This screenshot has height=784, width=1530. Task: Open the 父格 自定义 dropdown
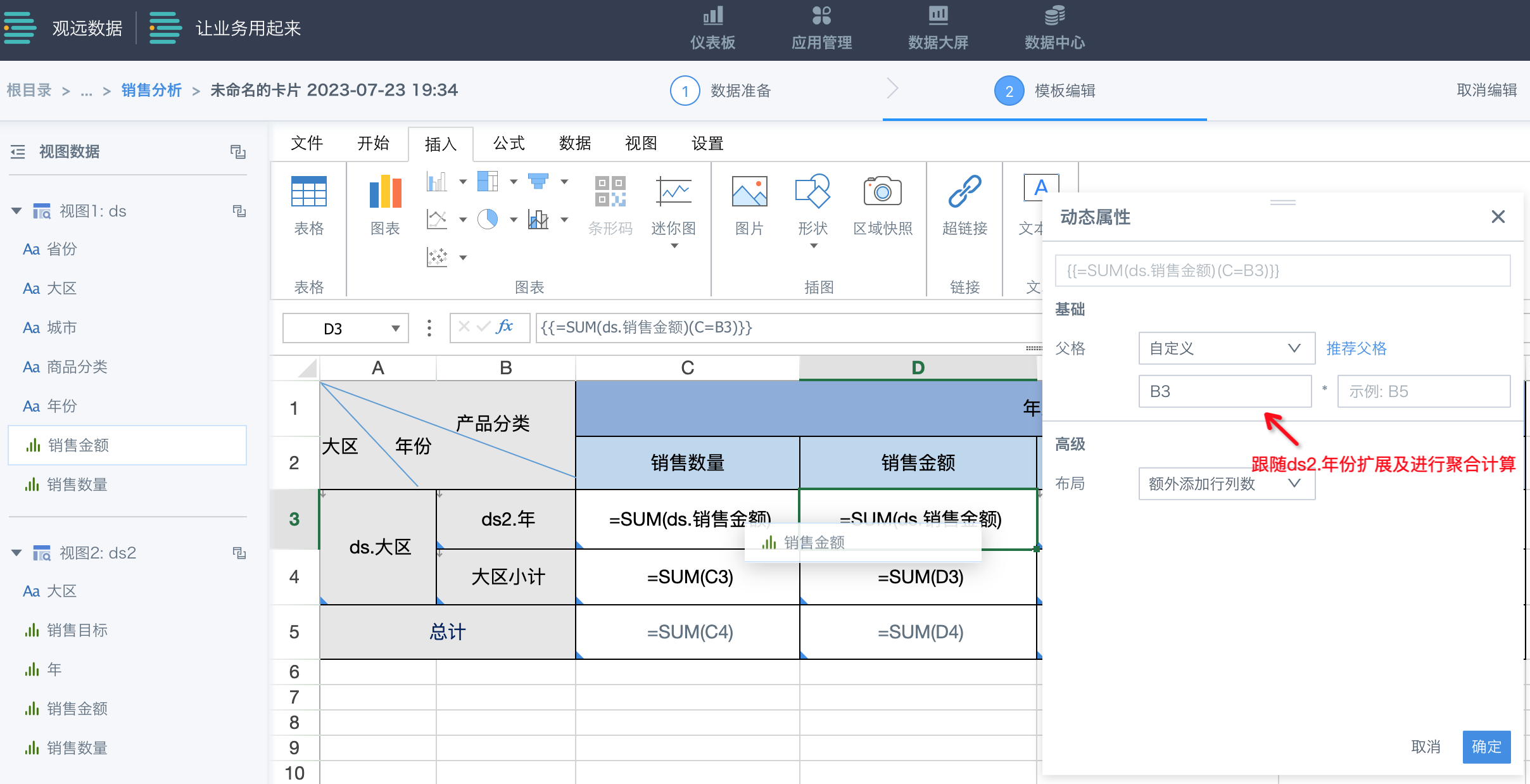point(1226,348)
